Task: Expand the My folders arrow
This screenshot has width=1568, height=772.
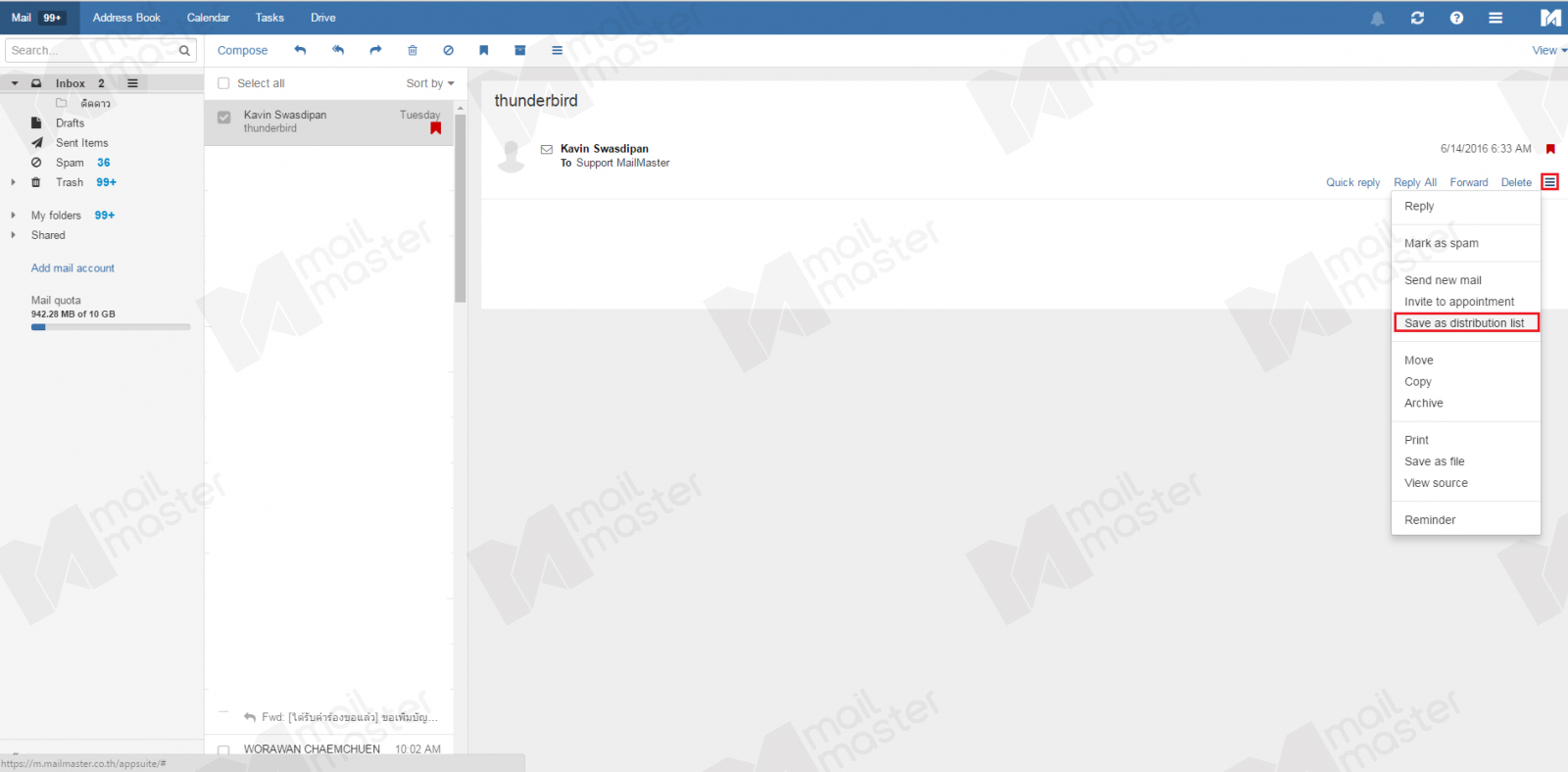Action: pos(13,216)
